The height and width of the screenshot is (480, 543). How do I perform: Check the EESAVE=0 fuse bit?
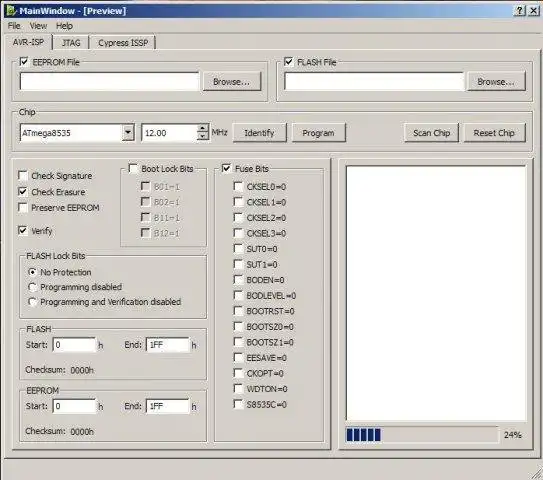239,357
